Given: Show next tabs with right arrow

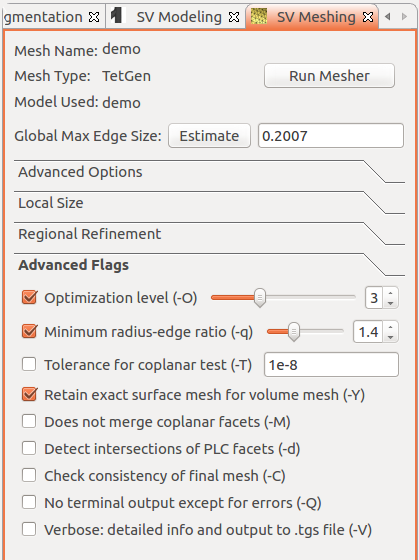Looking at the screenshot, I should [404, 16].
